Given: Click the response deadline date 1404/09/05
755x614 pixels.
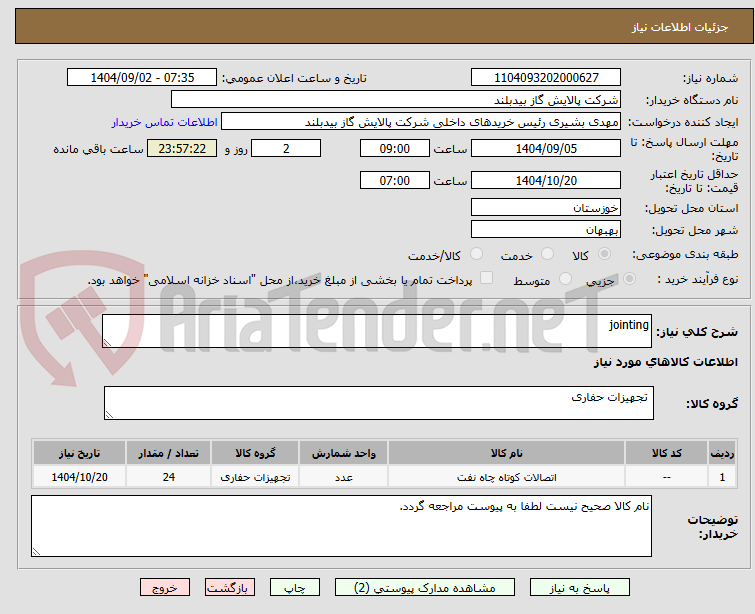Looking at the screenshot, I should click(546, 148).
